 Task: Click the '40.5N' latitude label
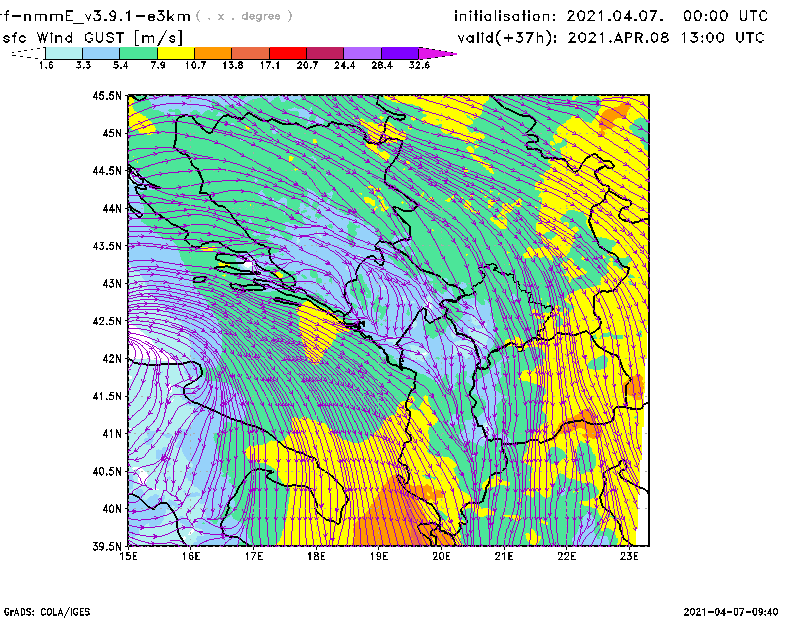tap(107, 472)
